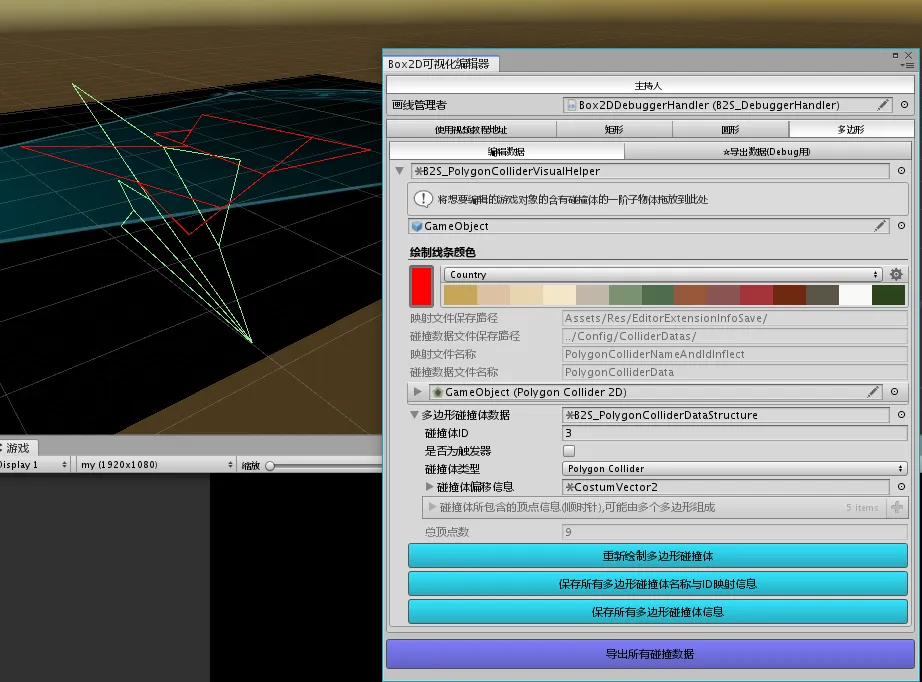922x682 pixels.
Task: Open object picker beside B2S_PolygonColliderVisualHelper
Action: point(901,170)
